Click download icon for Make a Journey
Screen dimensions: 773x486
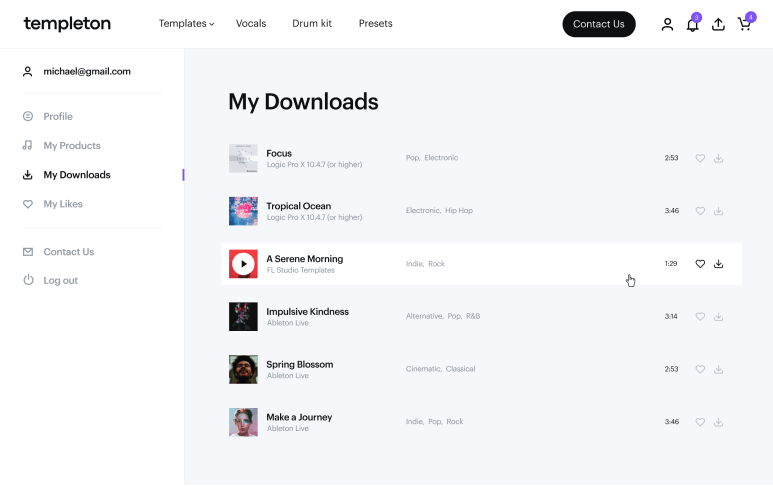coord(718,422)
